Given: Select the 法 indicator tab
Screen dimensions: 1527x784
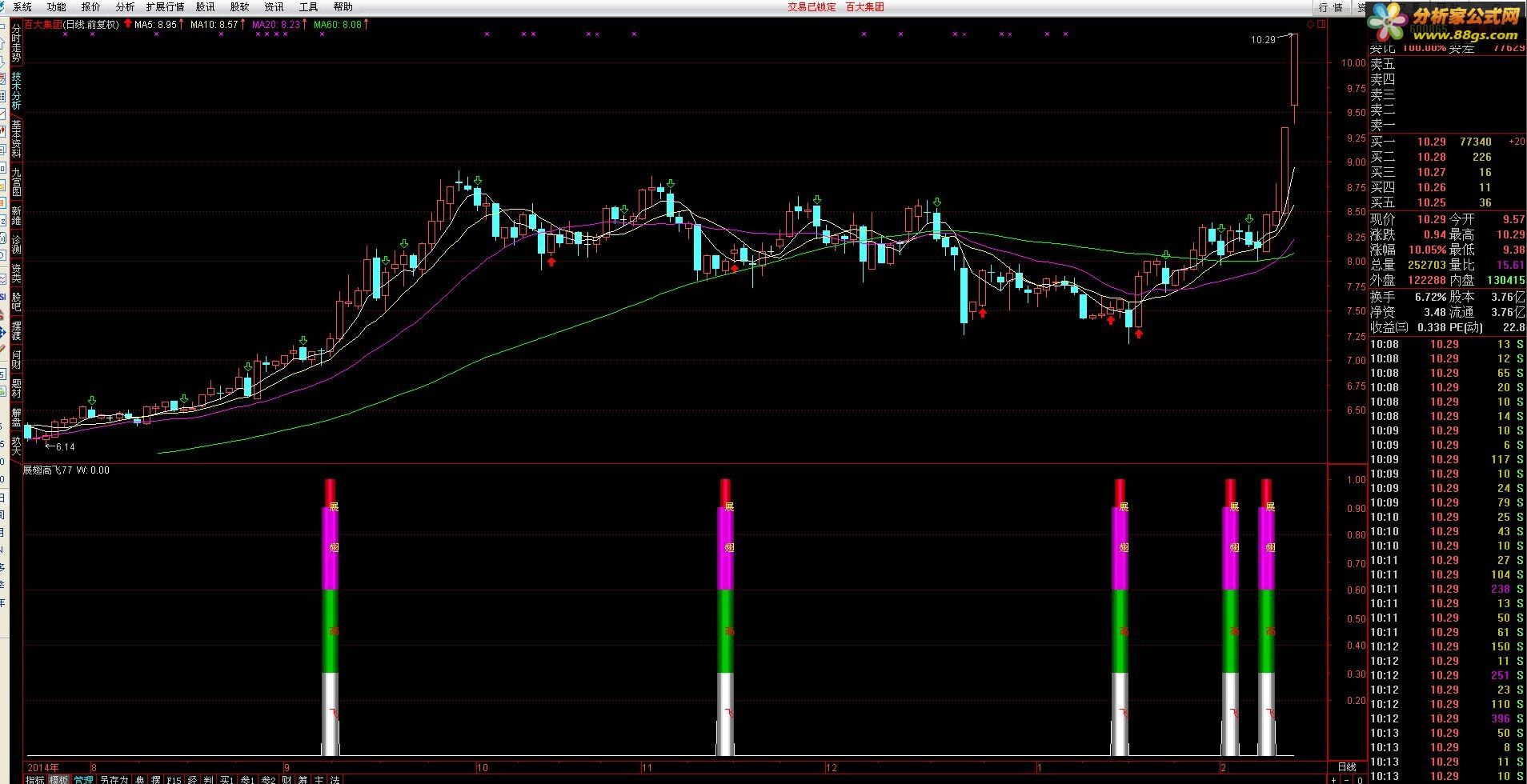Looking at the screenshot, I should pos(335,779).
